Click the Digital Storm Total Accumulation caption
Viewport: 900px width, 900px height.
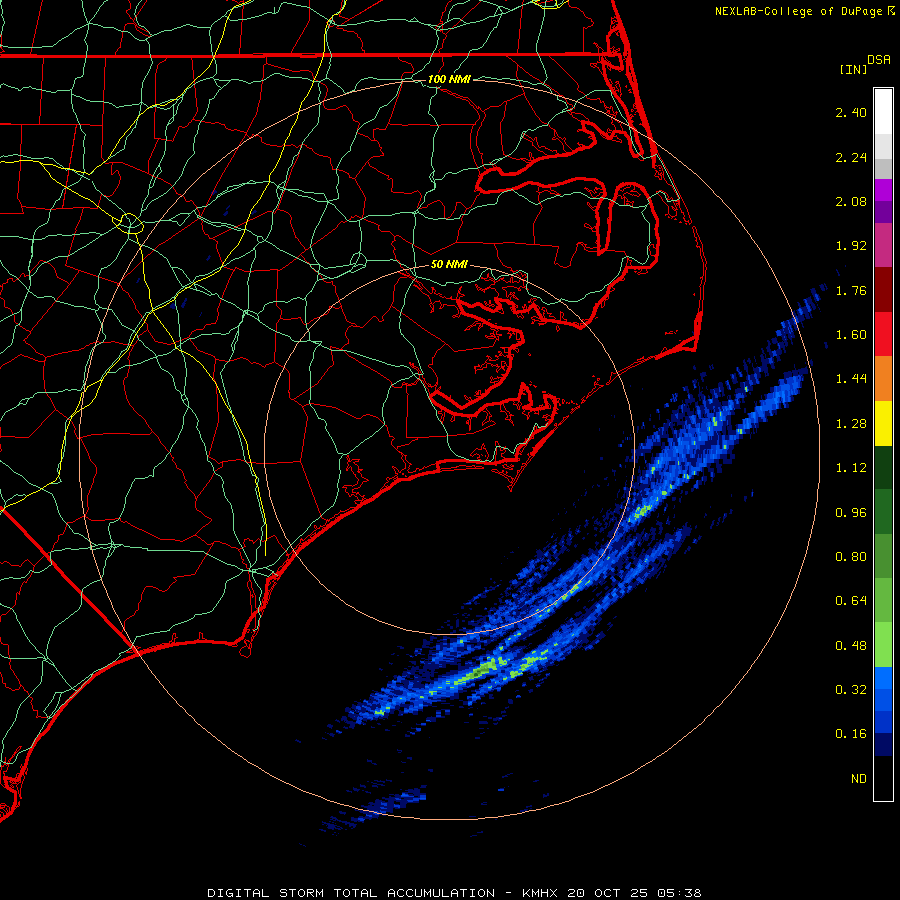tap(351, 893)
